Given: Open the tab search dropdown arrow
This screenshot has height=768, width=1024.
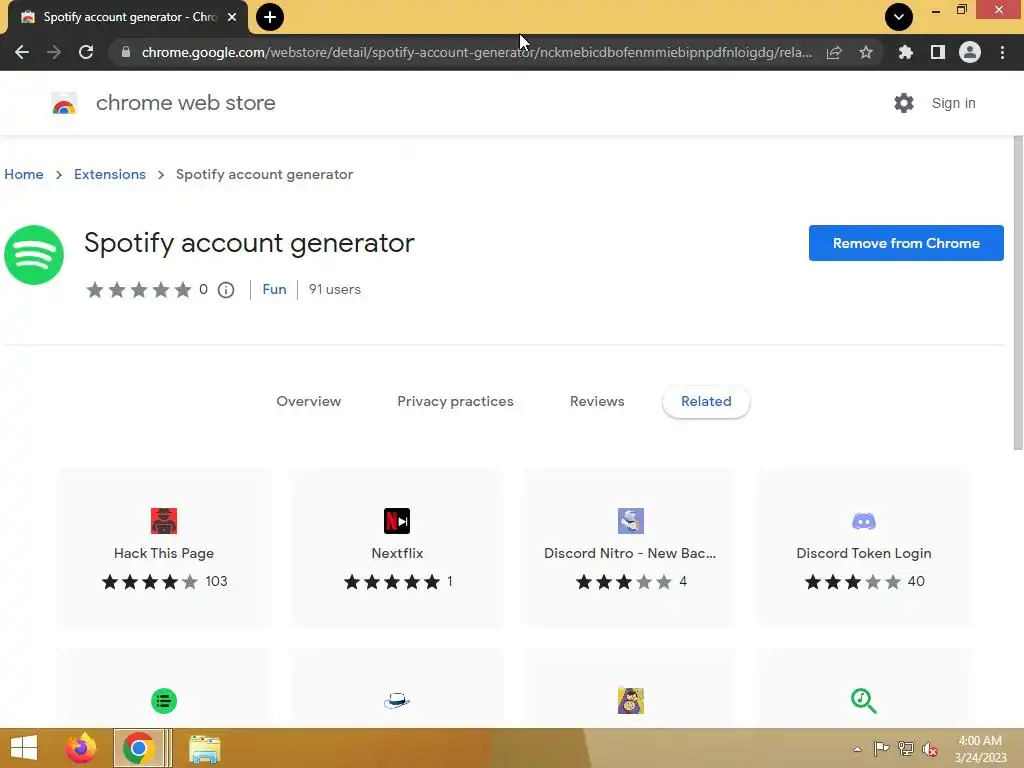Looking at the screenshot, I should point(899,17).
